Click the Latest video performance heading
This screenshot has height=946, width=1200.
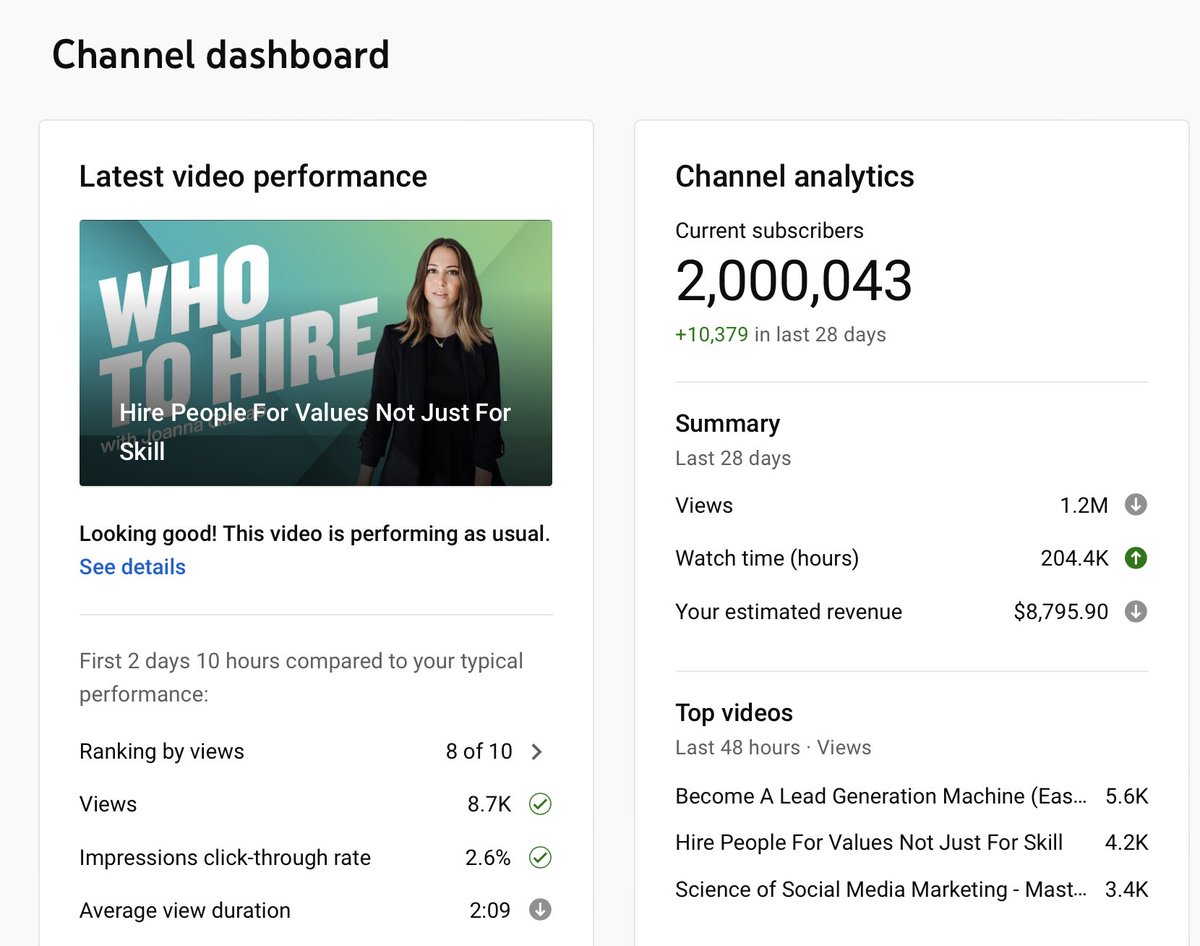pyautogui.click(x=253, y=177)
